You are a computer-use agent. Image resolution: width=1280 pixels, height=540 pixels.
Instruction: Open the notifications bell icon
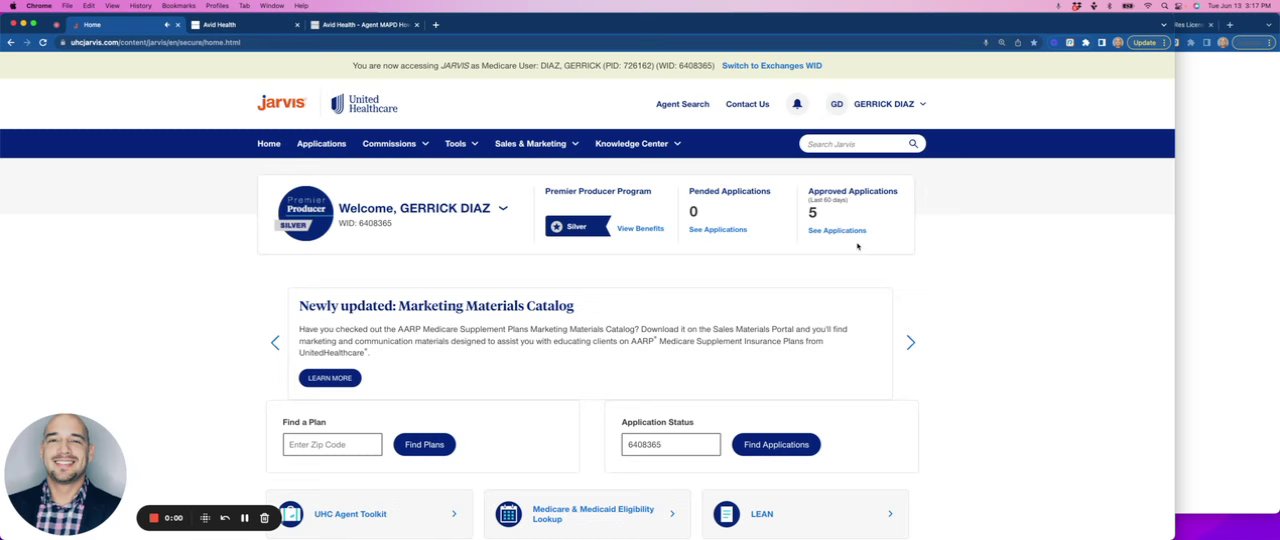coord(797,104)
